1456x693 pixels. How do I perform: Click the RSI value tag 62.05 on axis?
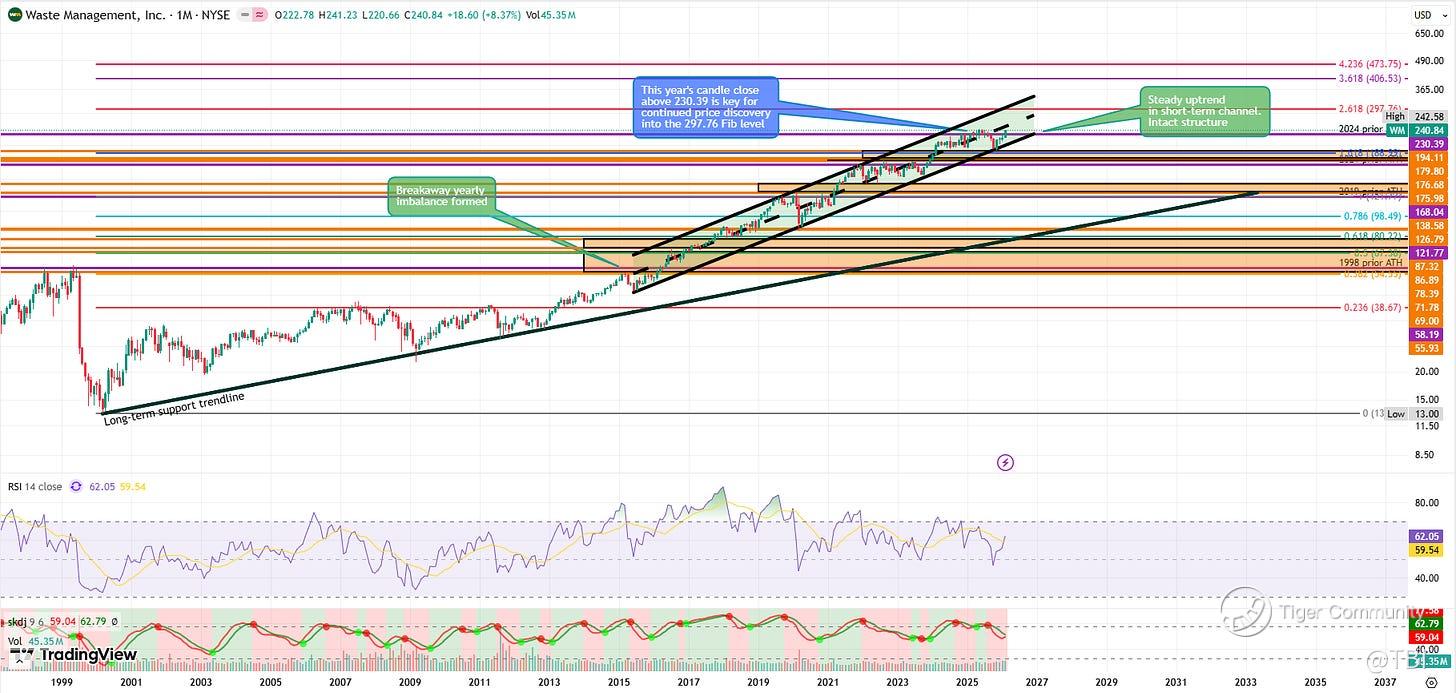pyautogui.click(x=1428, y=536)
